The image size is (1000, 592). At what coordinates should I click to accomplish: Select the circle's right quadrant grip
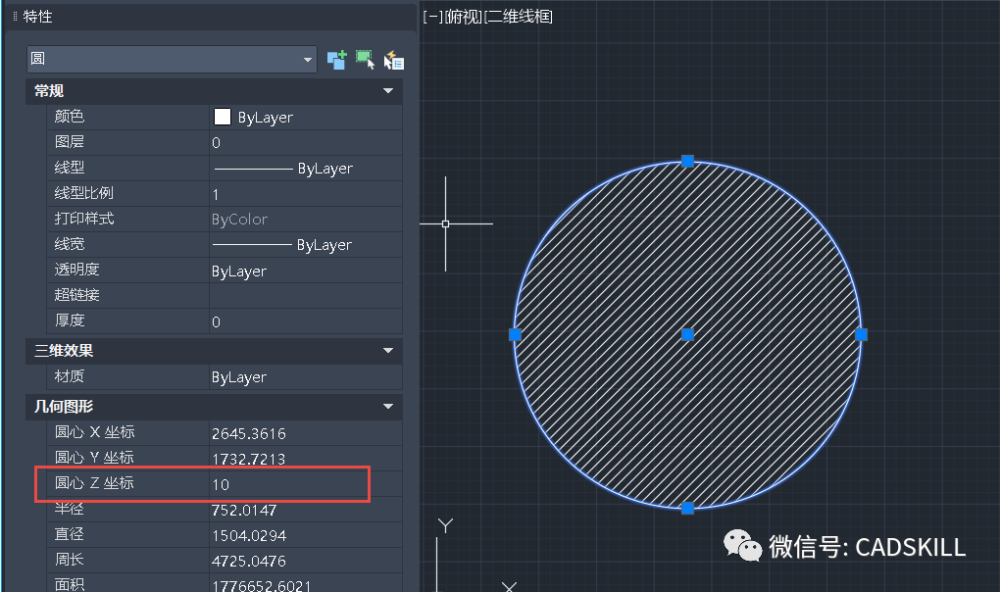[861, 334]
